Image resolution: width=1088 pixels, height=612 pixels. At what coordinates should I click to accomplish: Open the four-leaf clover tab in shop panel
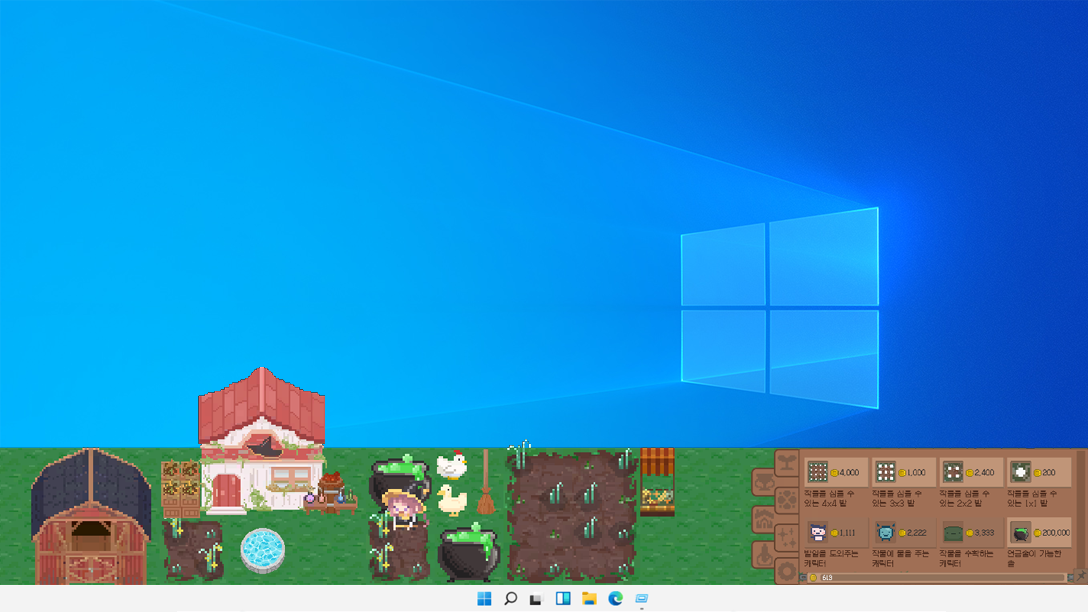coord(787,500)
